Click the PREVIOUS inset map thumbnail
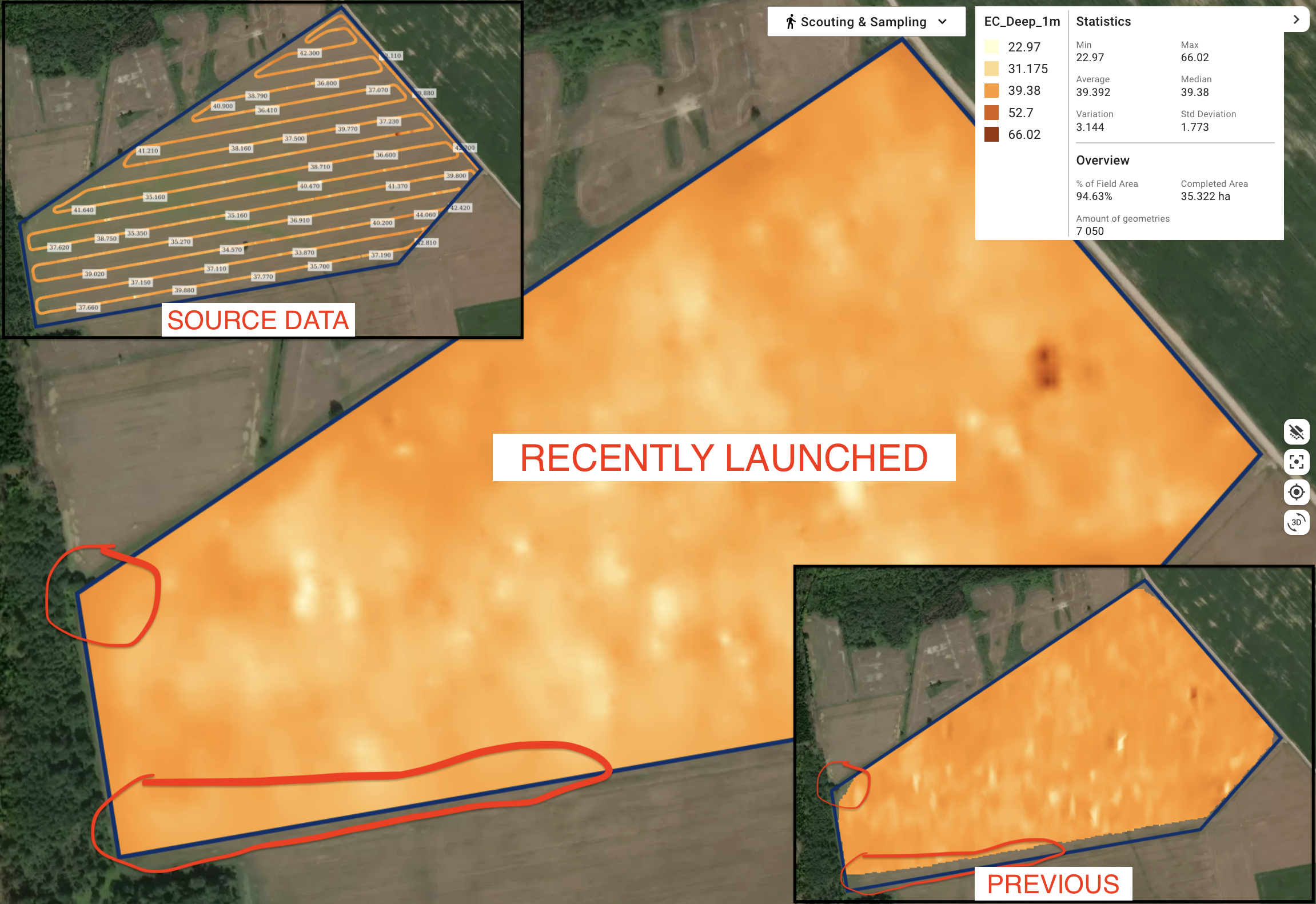 (x=1053, y=734)
